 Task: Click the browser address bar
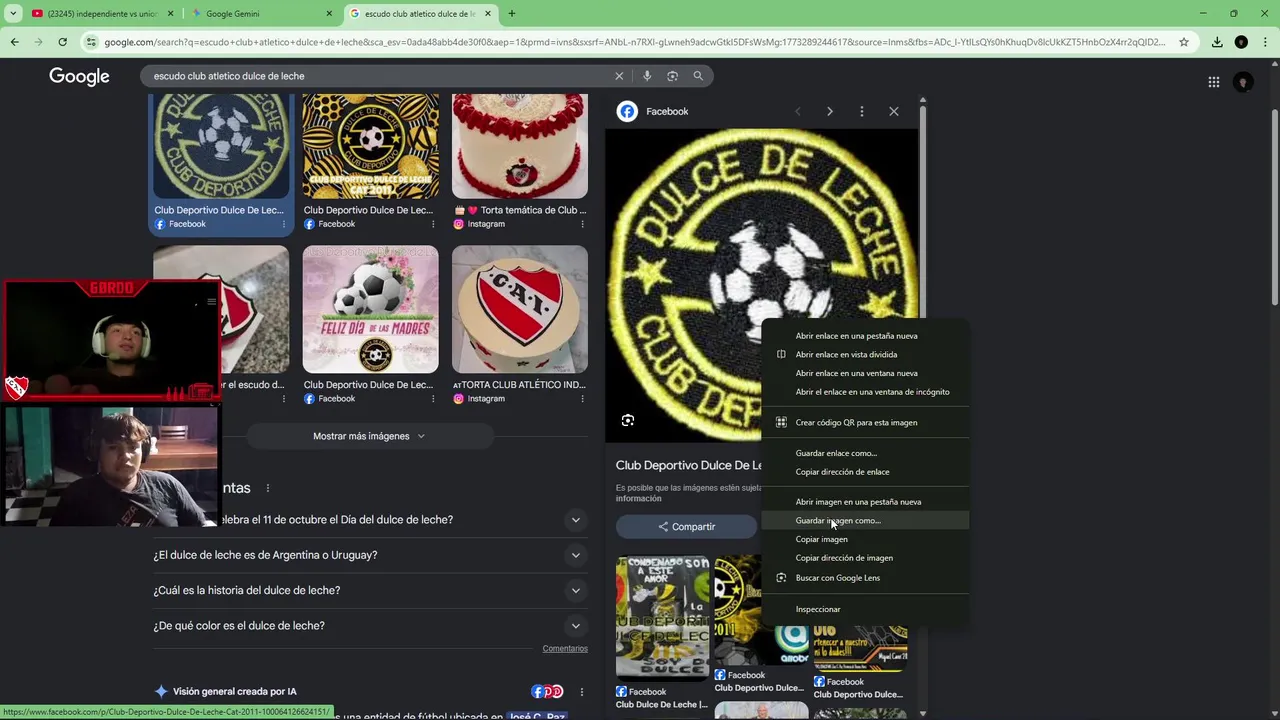coord(634,42)
